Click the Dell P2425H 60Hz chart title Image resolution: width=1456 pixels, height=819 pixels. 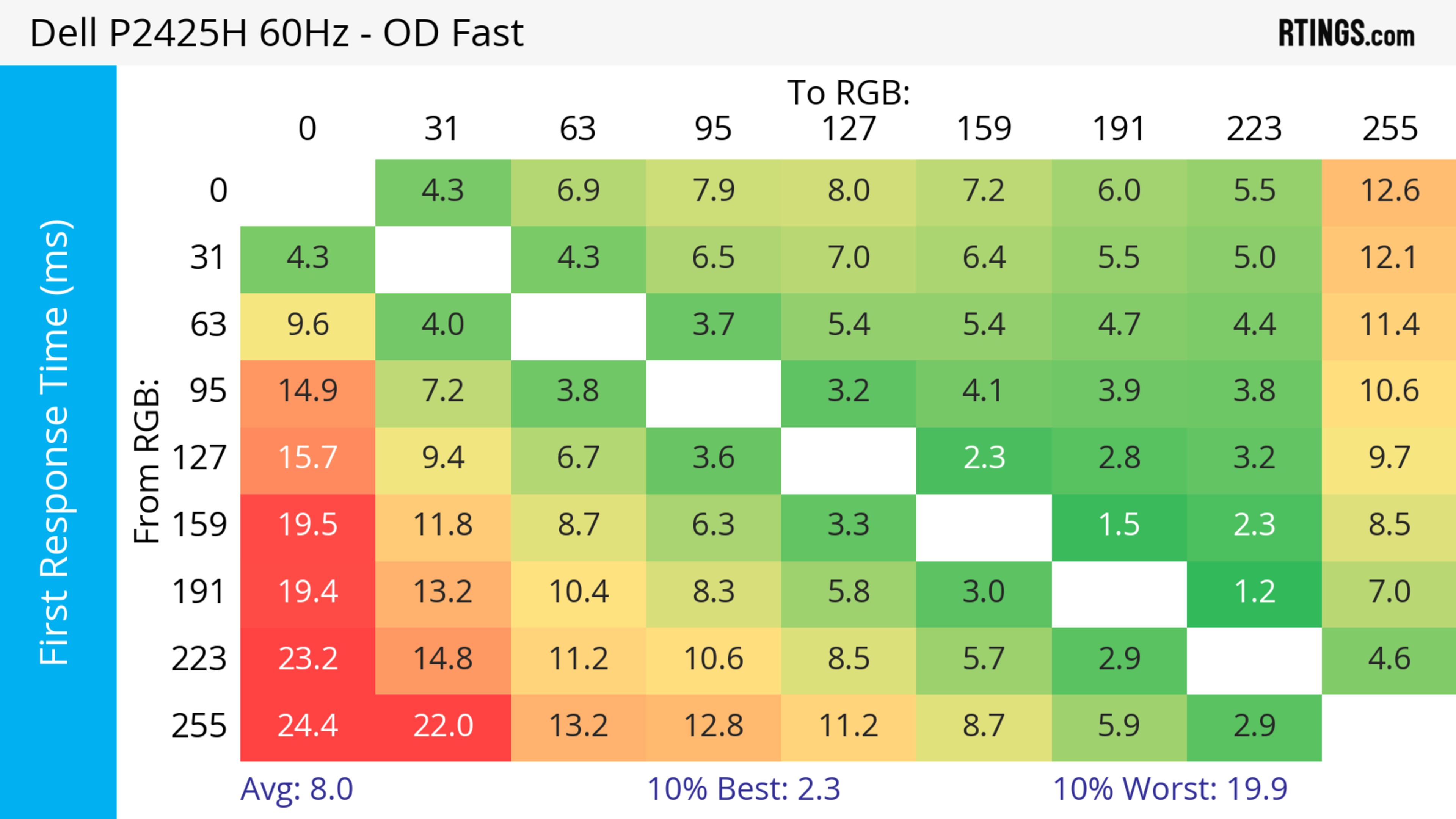coord(276,33)
